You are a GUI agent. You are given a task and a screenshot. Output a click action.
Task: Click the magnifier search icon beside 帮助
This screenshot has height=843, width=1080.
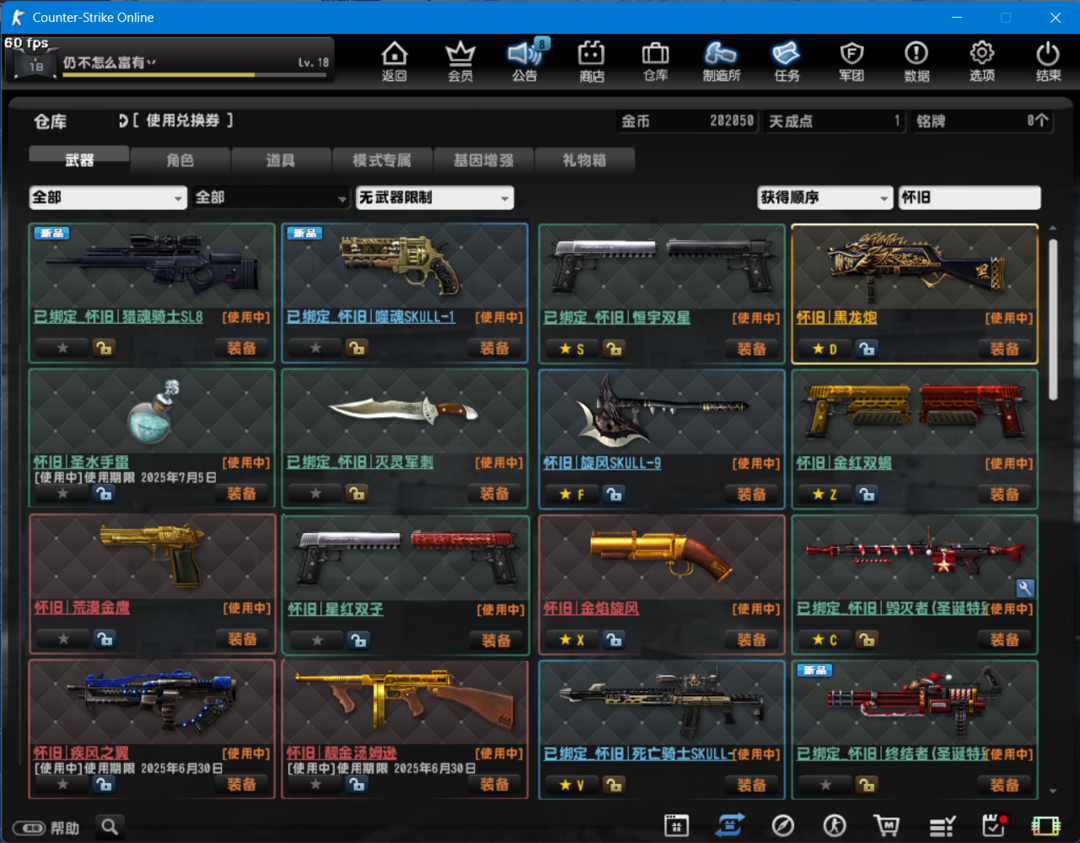coord(110,826)
